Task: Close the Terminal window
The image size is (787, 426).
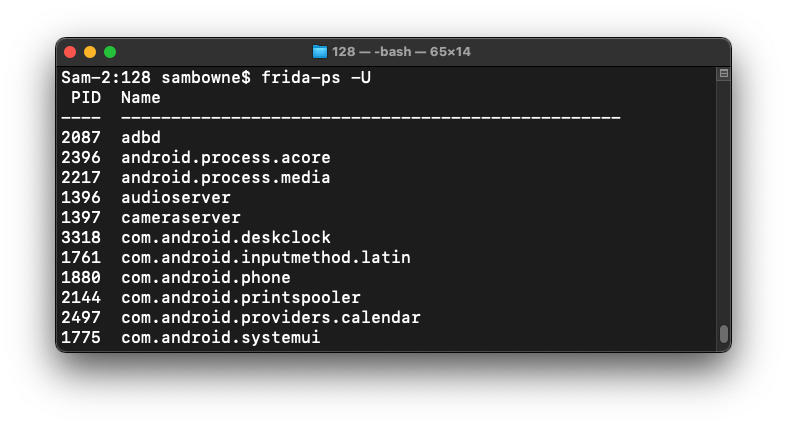Action: [x=70, y=52]
